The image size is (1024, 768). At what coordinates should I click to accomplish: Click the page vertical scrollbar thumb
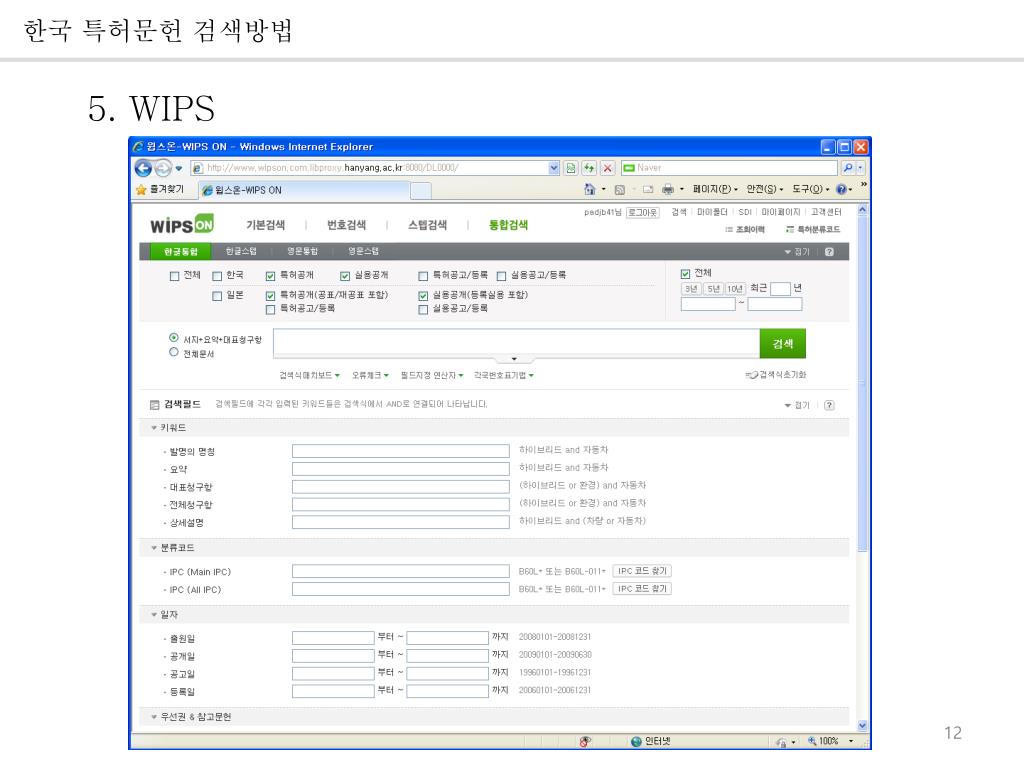coord(862,384)
